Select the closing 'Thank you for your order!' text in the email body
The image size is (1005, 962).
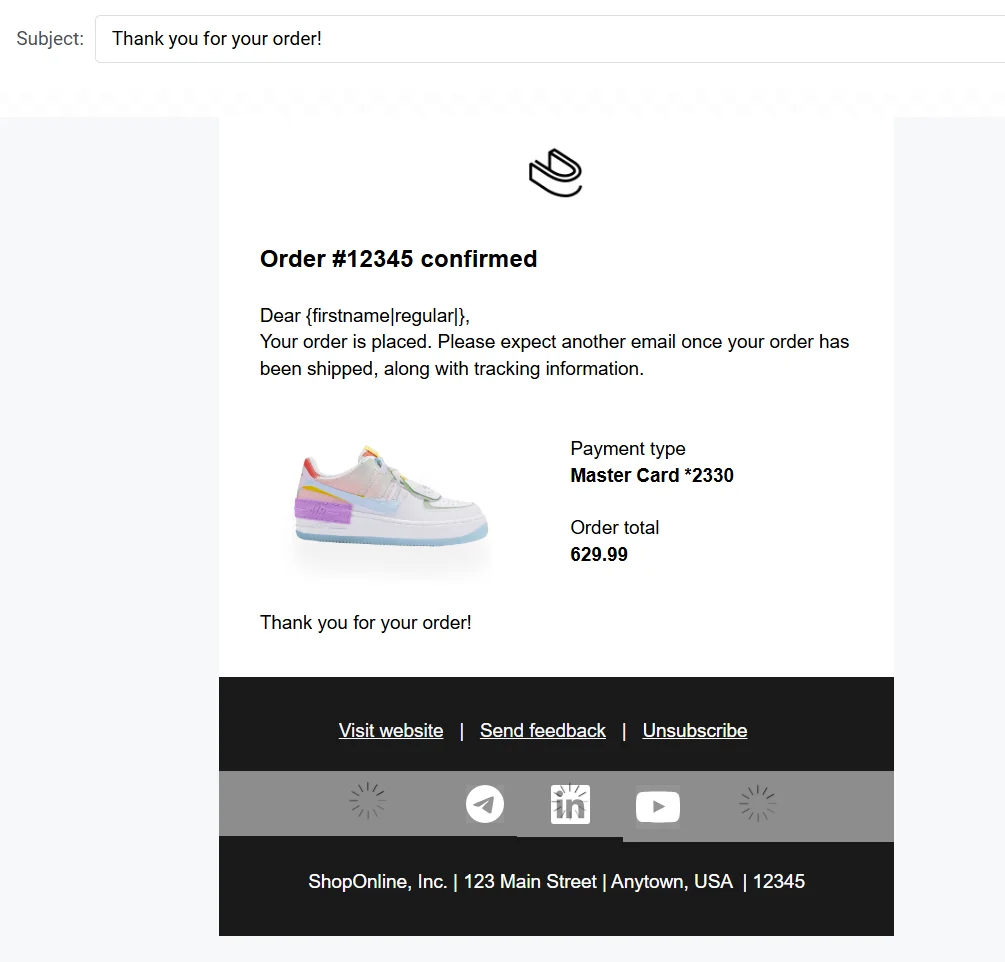point(365,622)
